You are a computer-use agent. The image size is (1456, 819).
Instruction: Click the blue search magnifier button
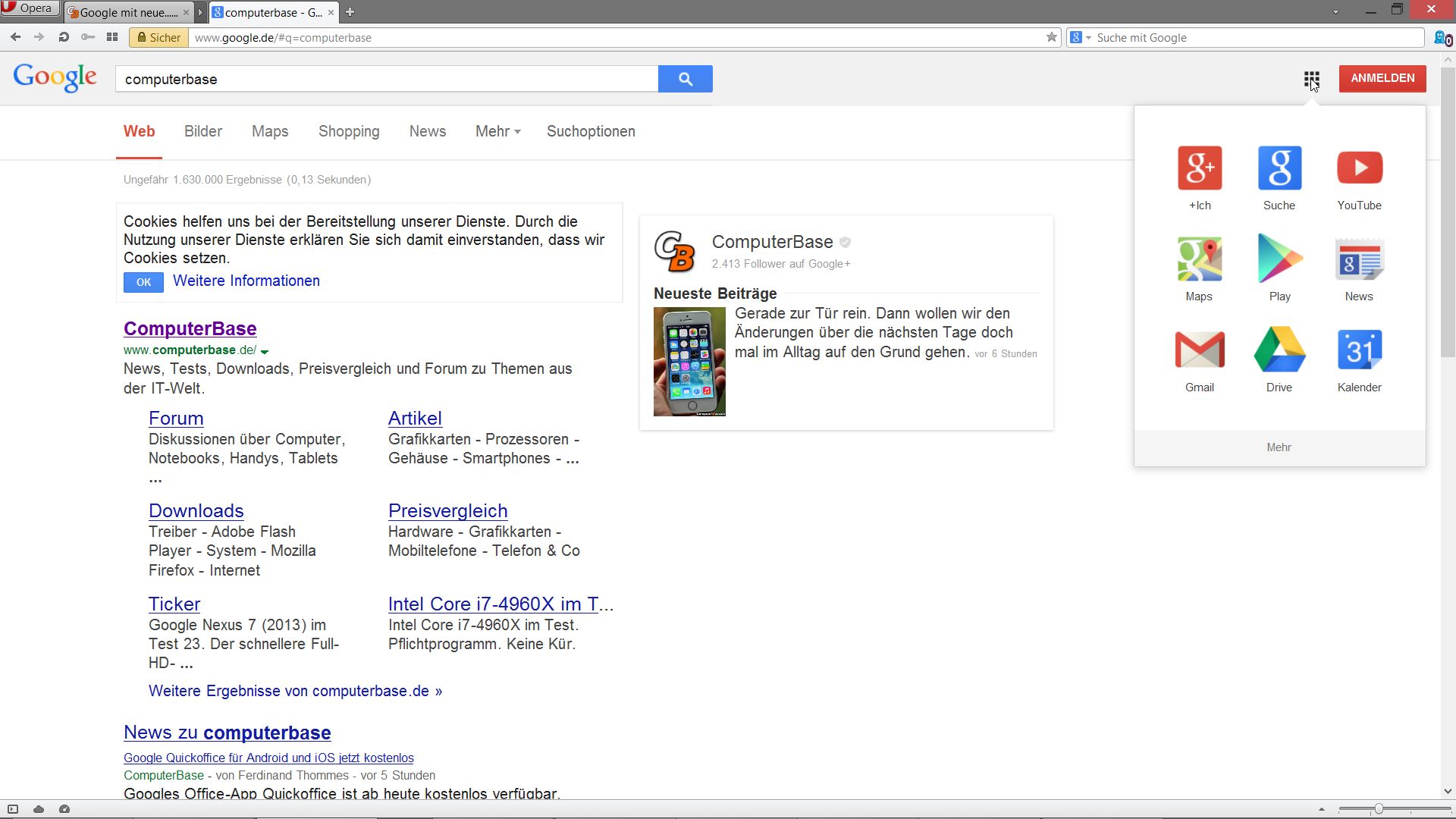pos(685,79)
